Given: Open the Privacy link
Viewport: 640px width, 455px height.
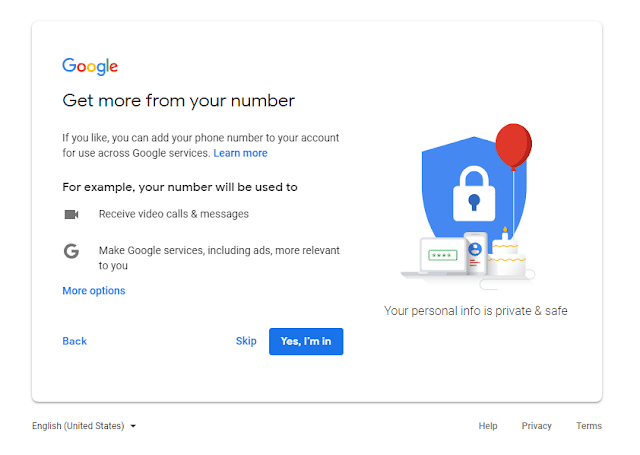Looking at the screenshot, I should click(536, 426).
